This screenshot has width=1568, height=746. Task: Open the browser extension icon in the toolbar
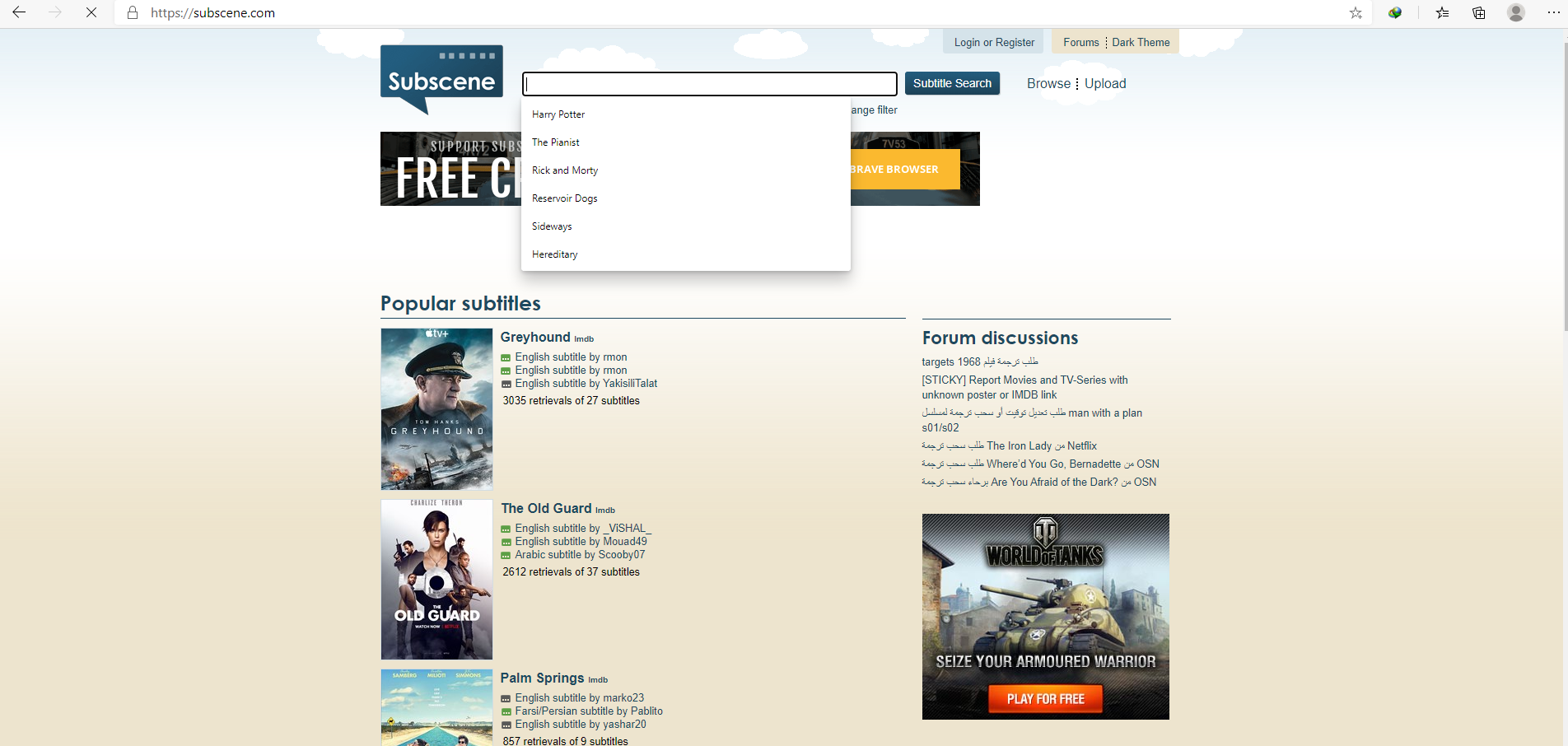tap(1395, 12)
